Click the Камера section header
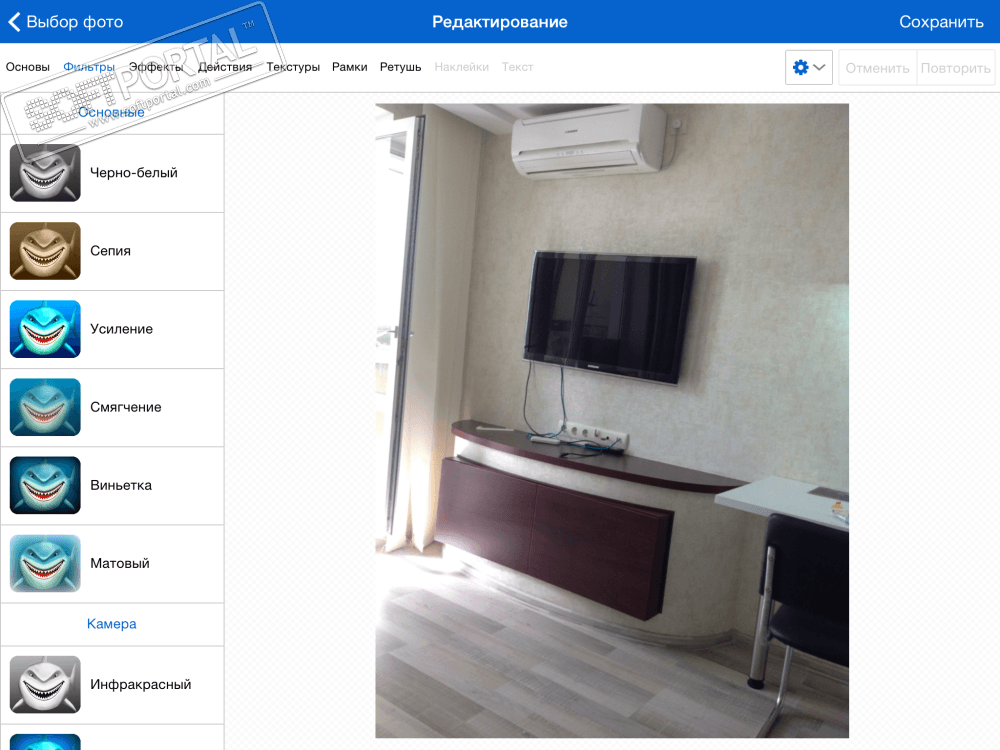The image size is (1000, 750). [112, 624]
